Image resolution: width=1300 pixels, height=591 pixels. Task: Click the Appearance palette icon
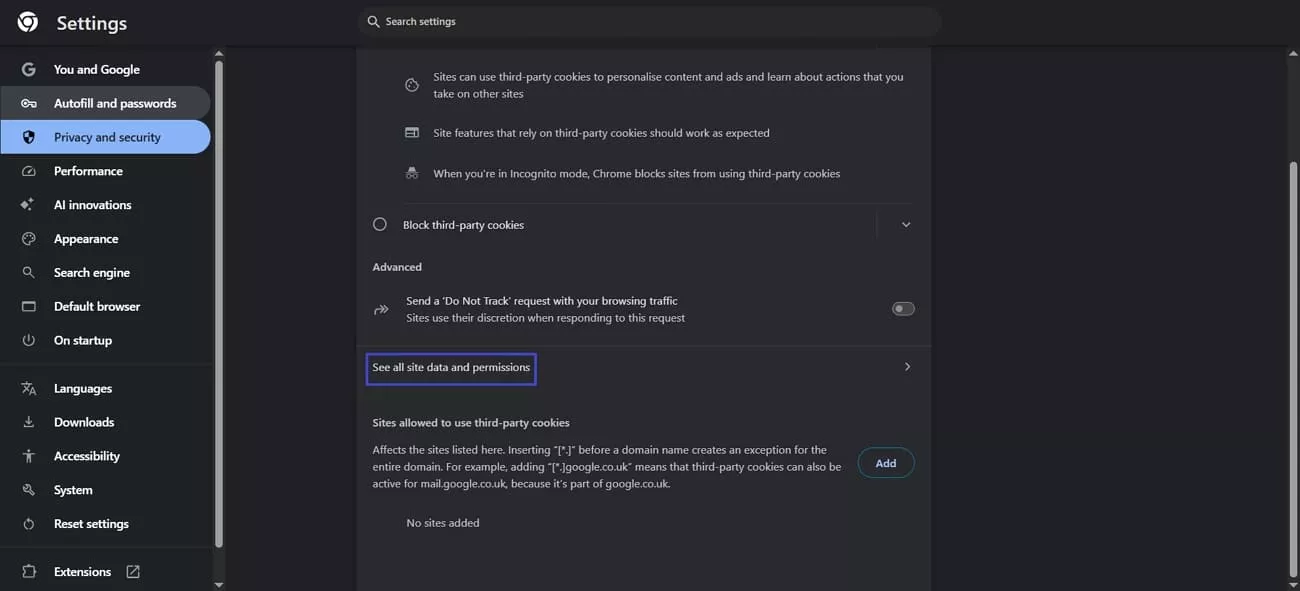point(29,239)
